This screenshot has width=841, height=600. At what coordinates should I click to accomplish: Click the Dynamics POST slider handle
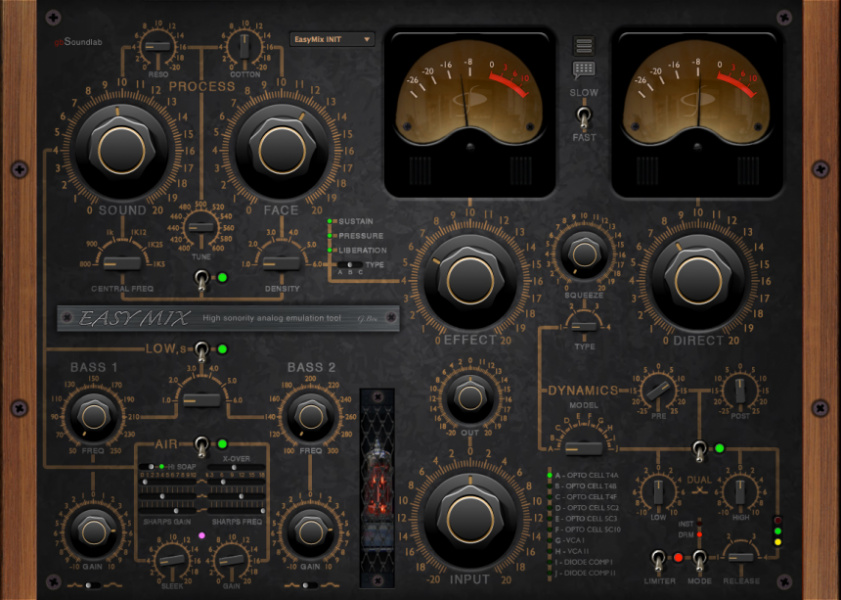point(740,391)
